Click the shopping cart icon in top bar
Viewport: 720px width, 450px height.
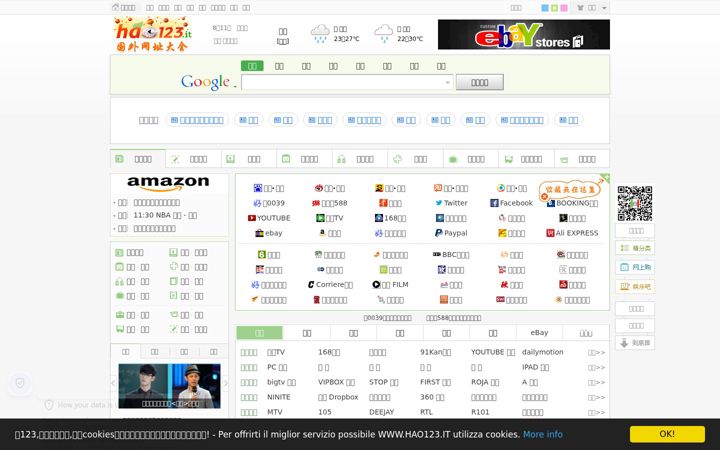[580, 8]
